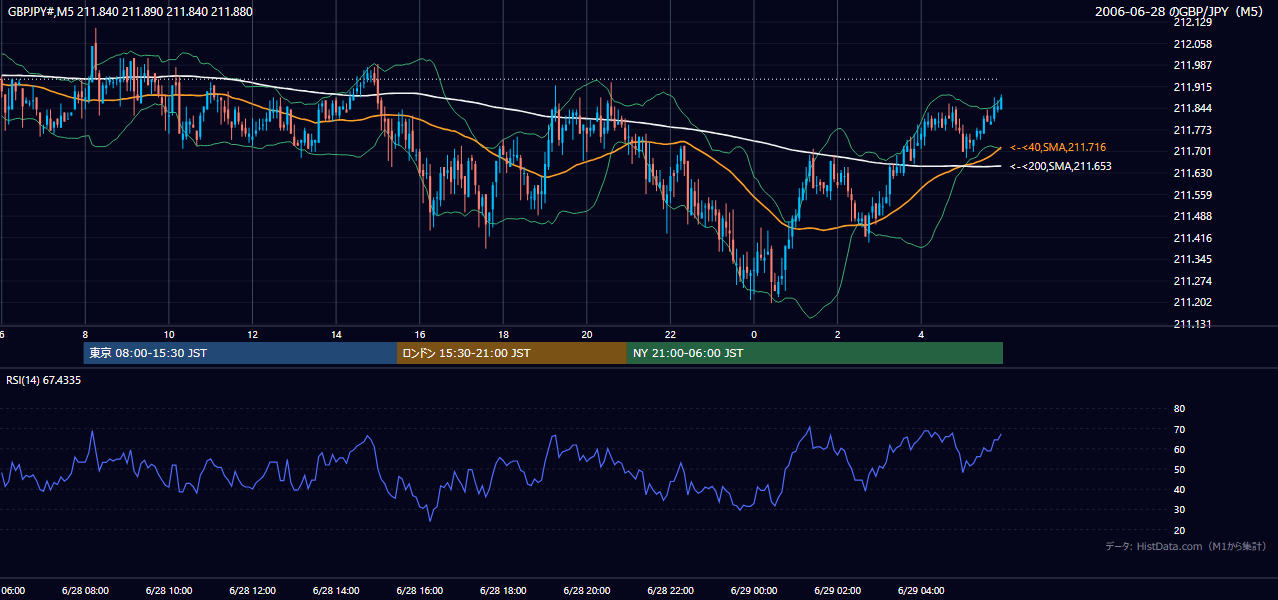1278x600 pixels.
Task: Click the 6/28 14:00 date label
Action: pyautogui.click(x=335, y=590)
